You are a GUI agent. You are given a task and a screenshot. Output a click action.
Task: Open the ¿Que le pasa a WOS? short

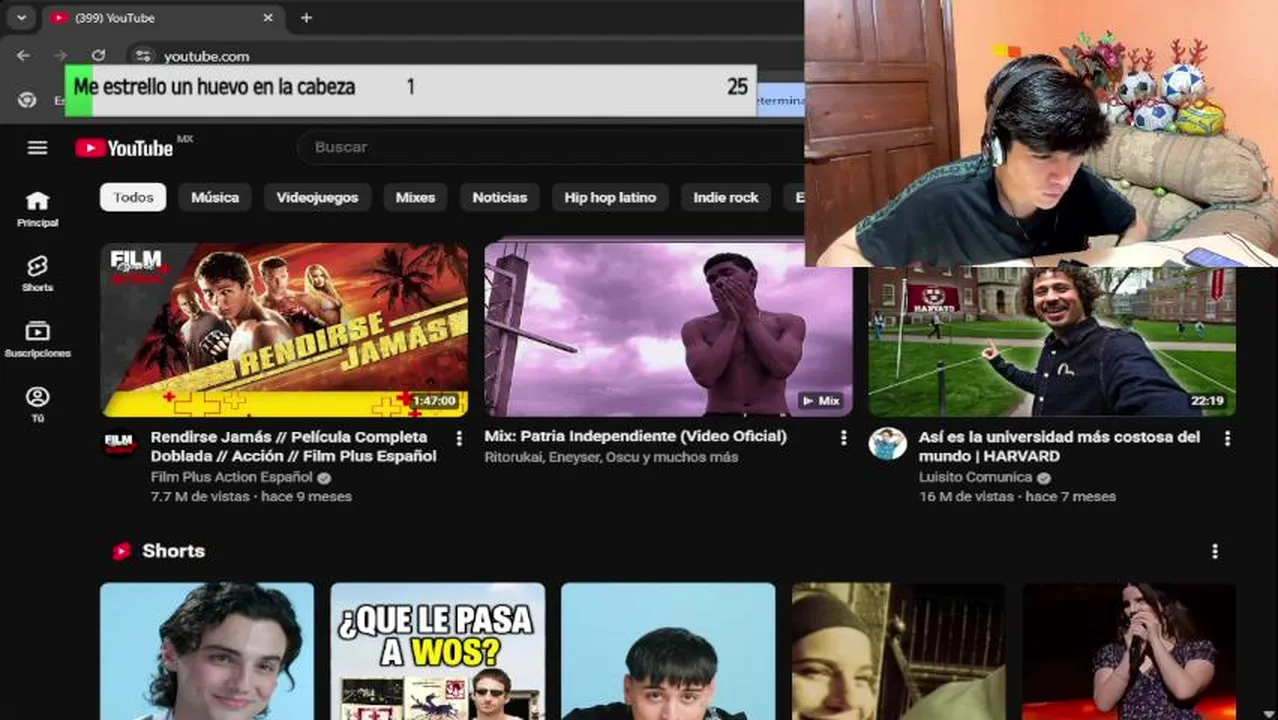438,651
